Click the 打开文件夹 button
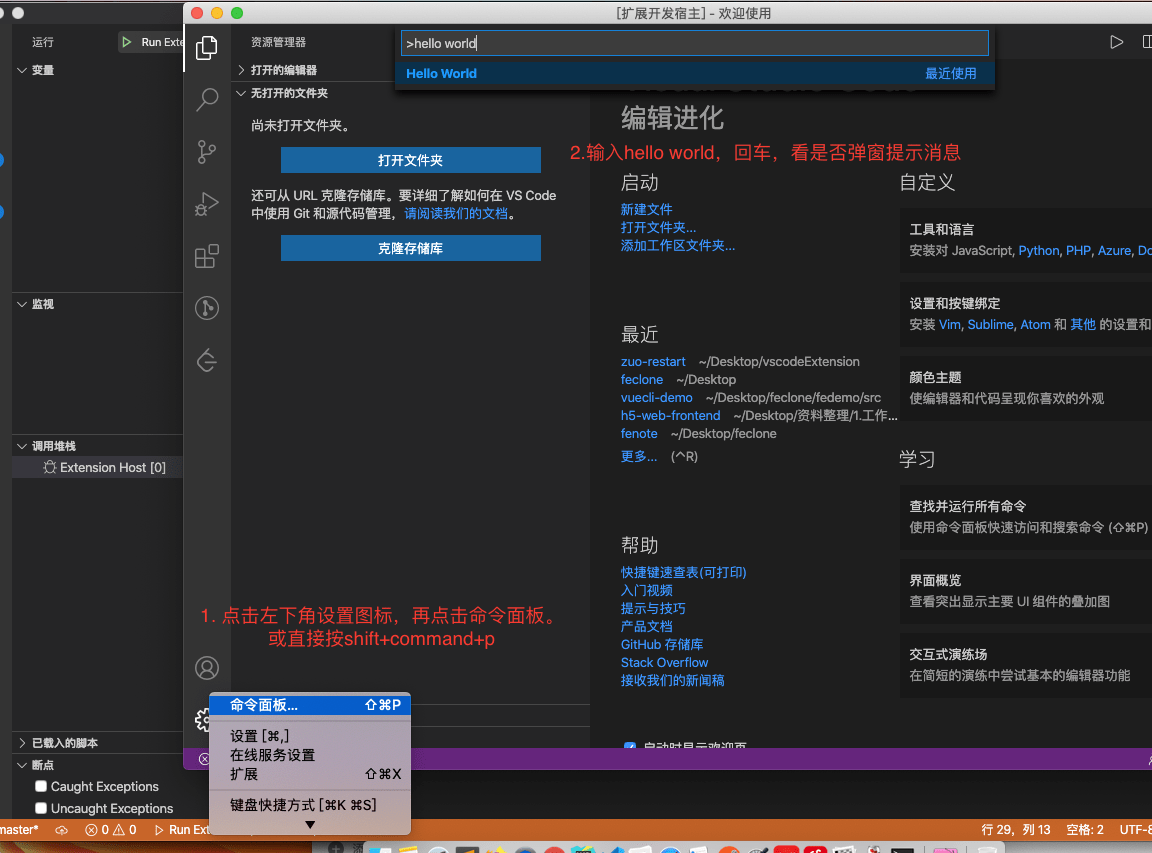 click(x=410, y=160)
